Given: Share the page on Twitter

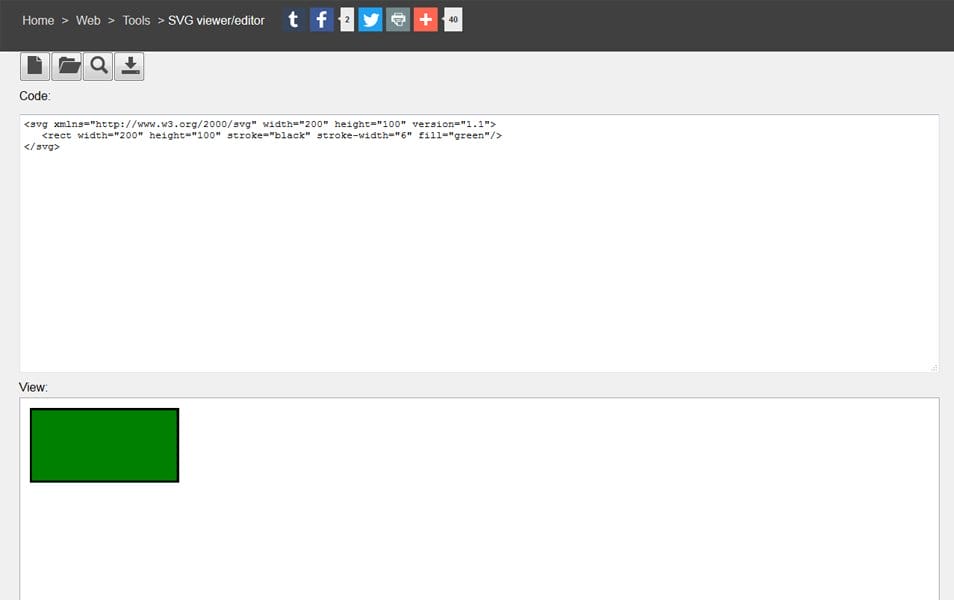Looking at the screenshot, I should pos(370,19).
